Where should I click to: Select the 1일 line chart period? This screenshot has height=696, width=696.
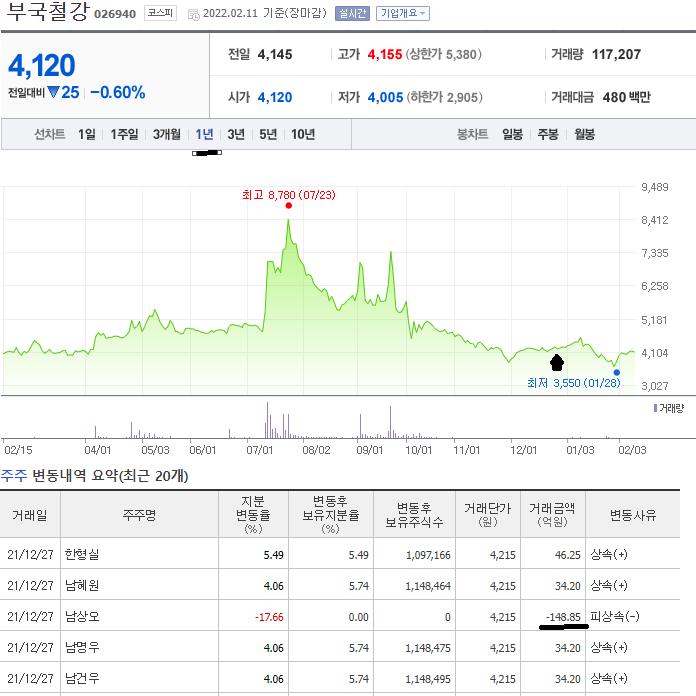[x=87, y=134]
